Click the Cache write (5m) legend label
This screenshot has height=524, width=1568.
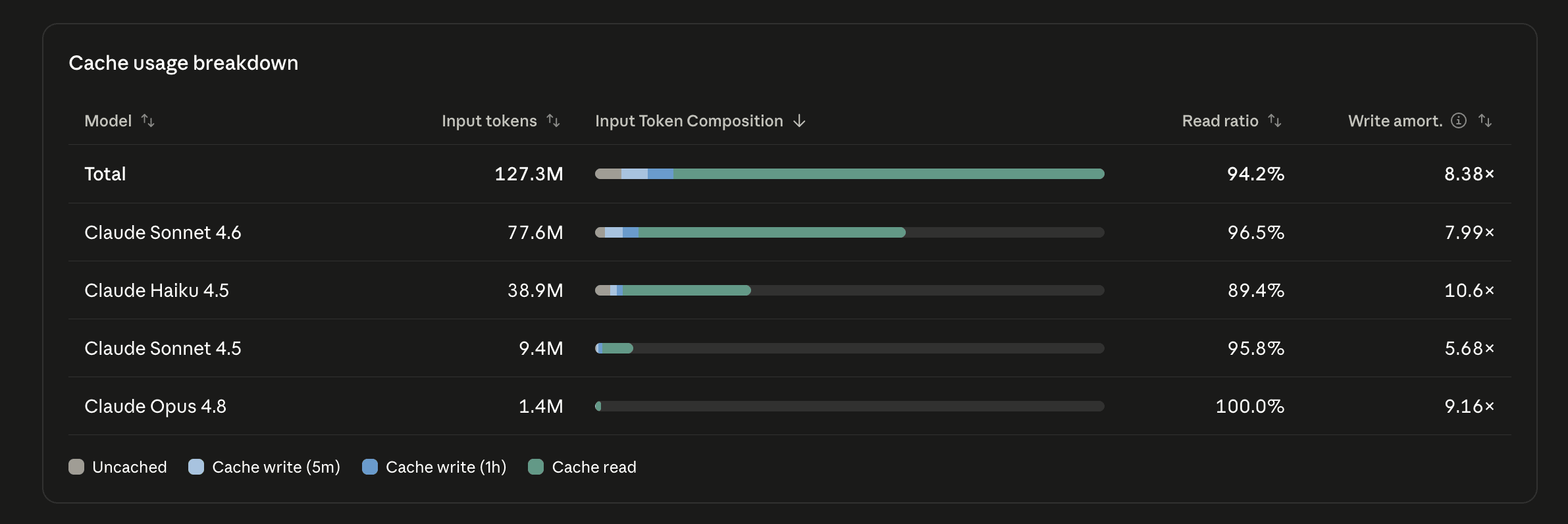[276, 467]
